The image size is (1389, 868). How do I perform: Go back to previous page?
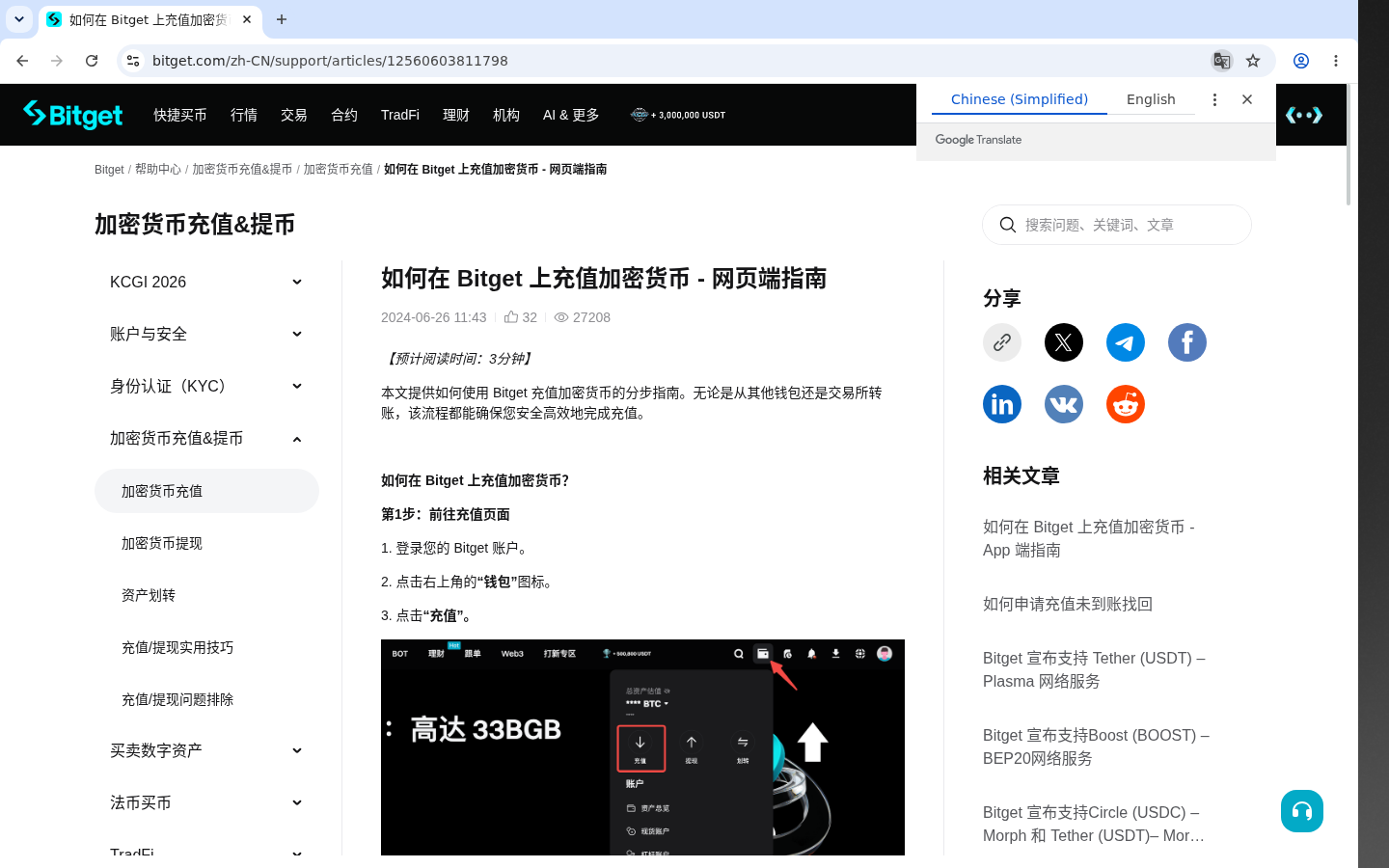click(x=22, y=61)
